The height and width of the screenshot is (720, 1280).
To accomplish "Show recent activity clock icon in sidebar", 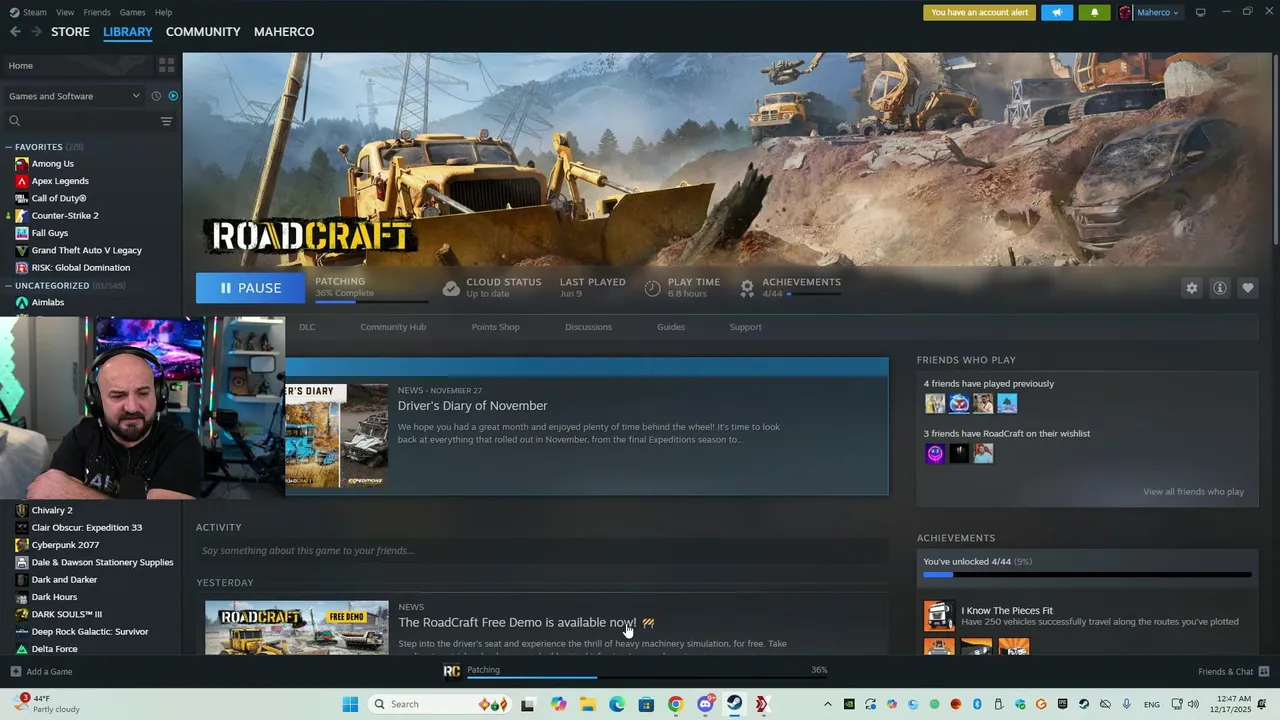I will (x=156, y=96).
